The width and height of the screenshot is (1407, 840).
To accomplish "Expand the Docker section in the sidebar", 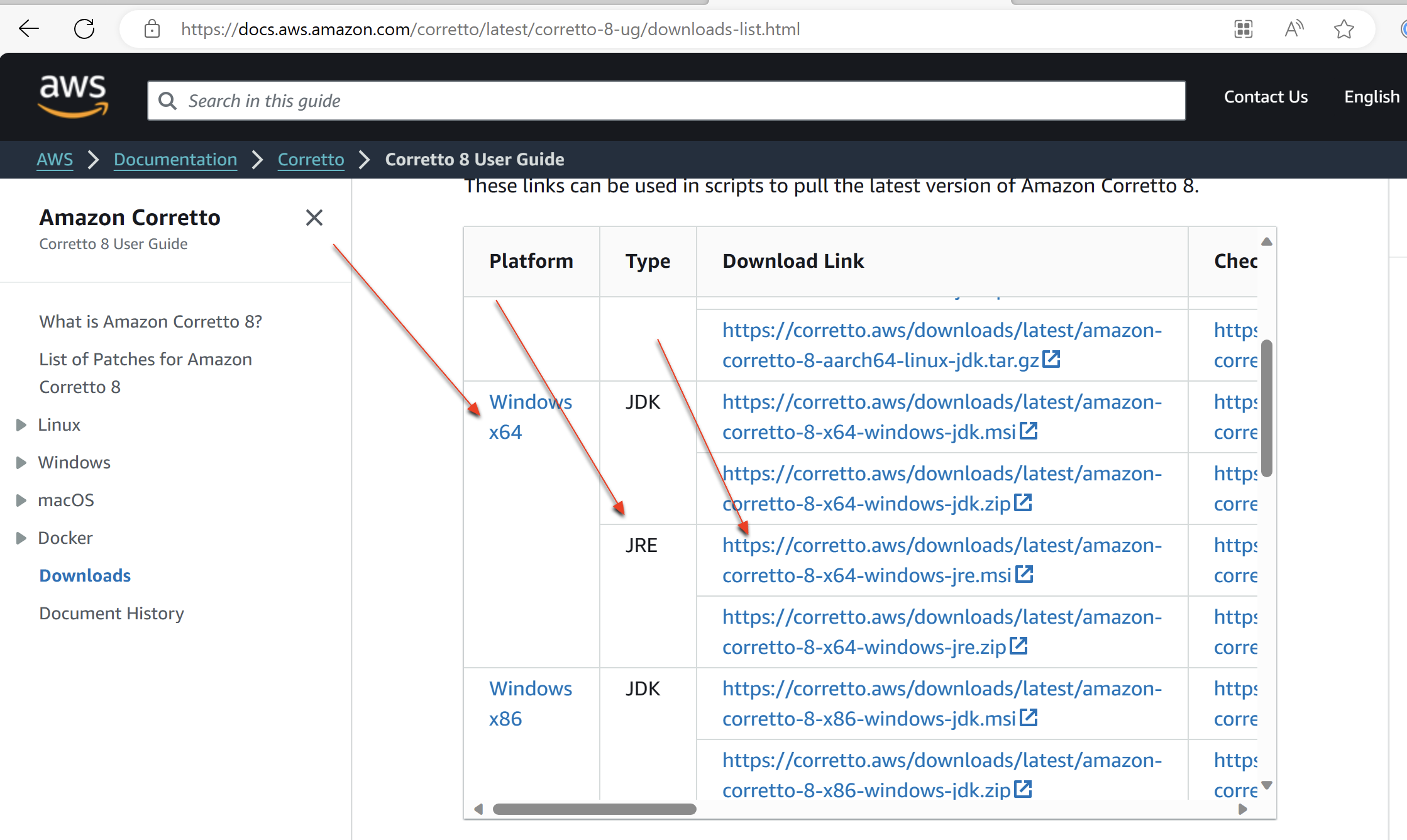I will [21, 538].
